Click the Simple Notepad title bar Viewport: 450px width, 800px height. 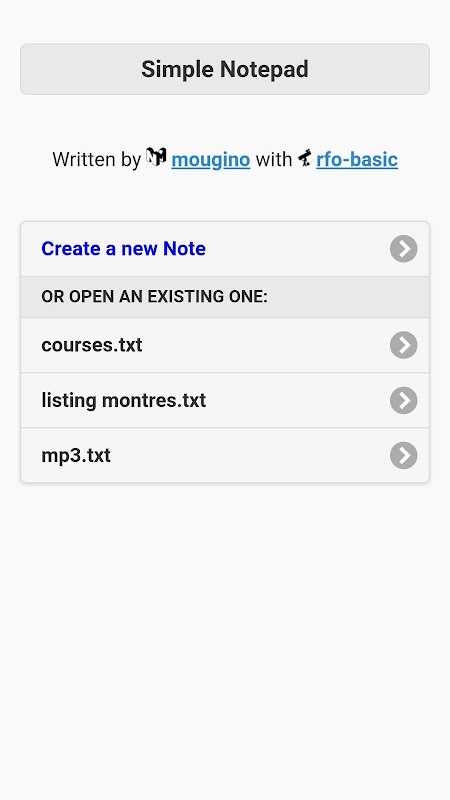[x=225, y=69]
